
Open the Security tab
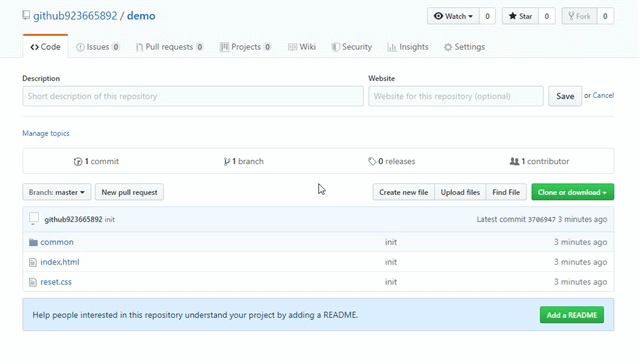[x=351, y=47]
